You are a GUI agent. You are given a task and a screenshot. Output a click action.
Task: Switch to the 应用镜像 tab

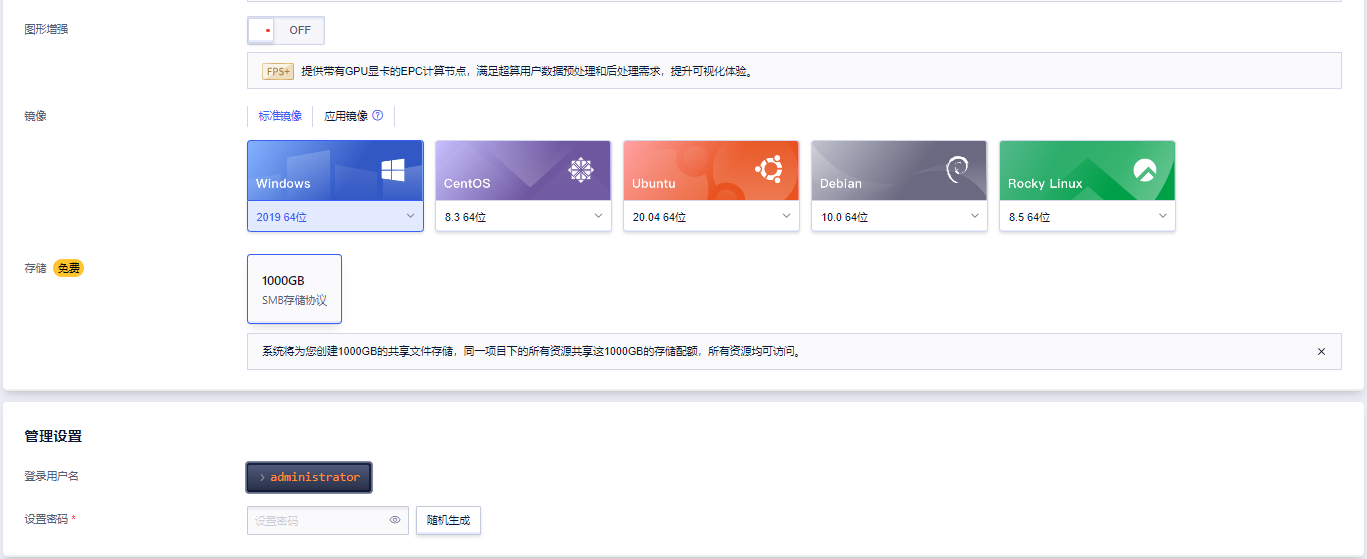(346, 116)
